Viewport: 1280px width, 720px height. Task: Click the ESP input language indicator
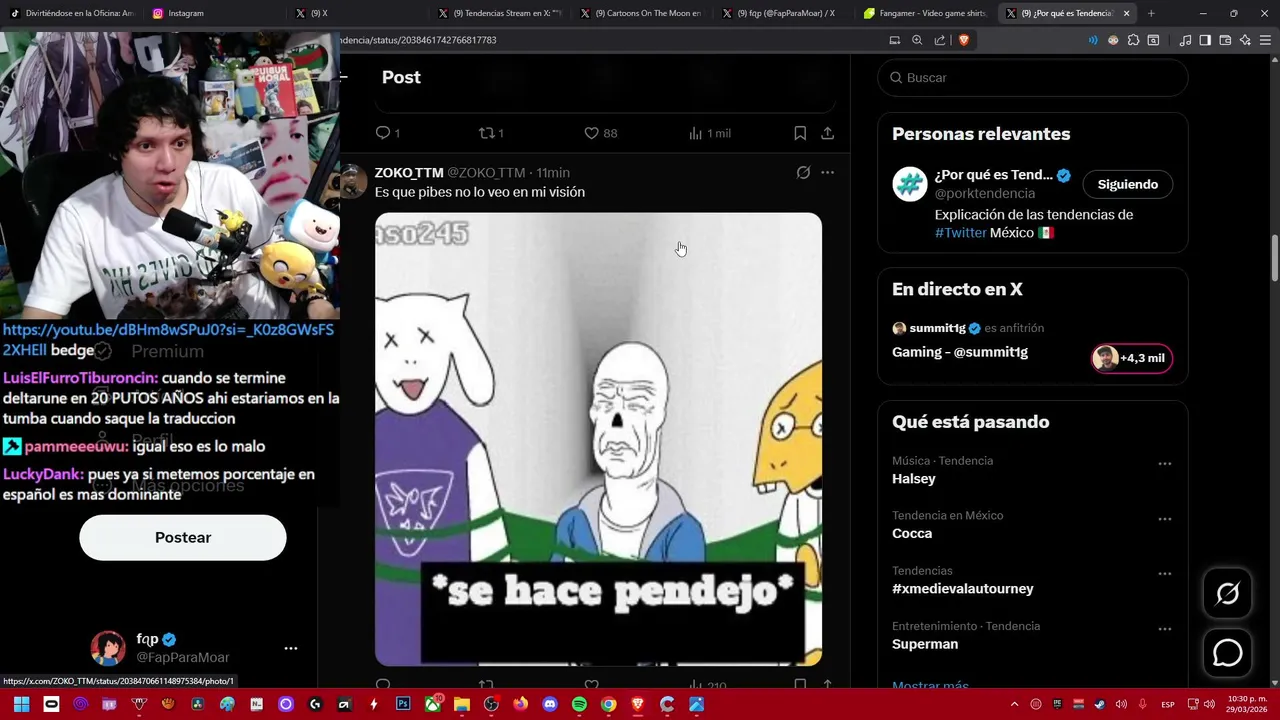1168,704
